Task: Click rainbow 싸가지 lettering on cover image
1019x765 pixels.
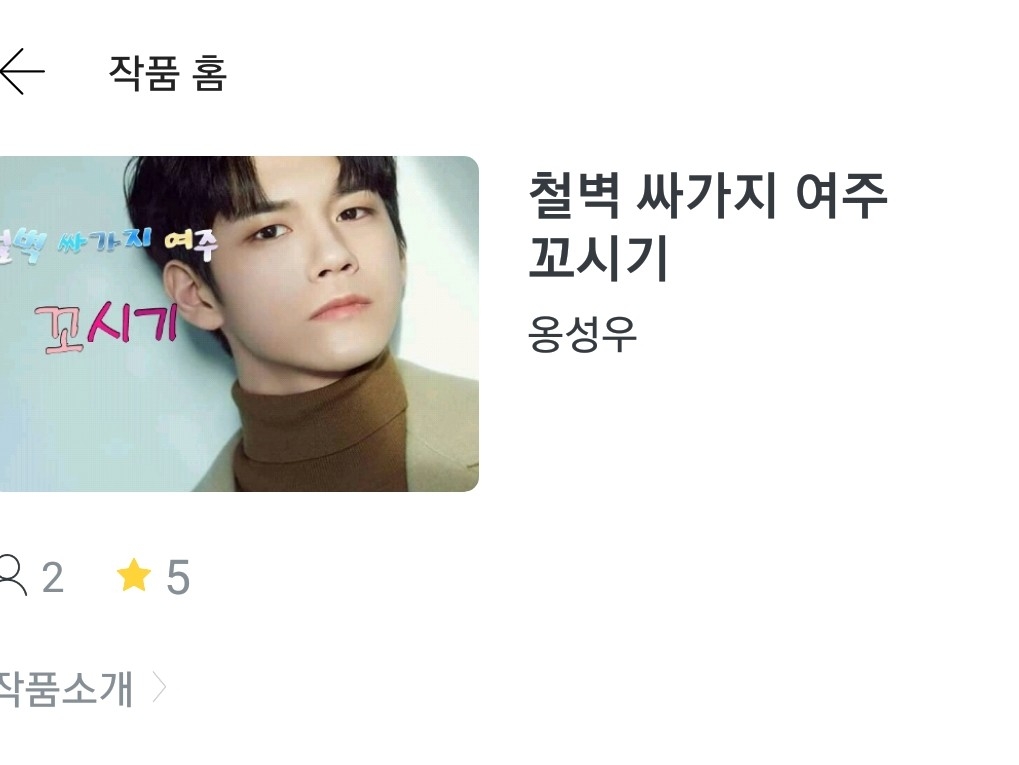Action: (x=105, y=243)
